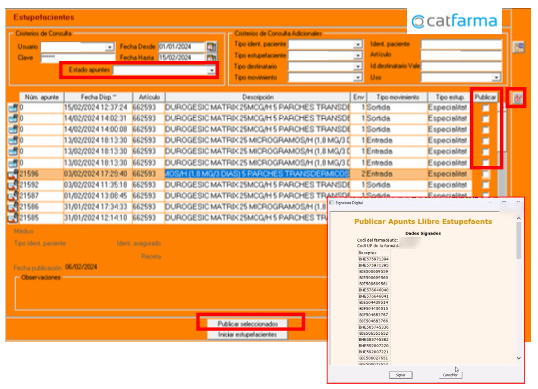Image resolution: width=538 pixels, height=389 pixels.
Task: Sort by the Fecha Disp. column header
Action: [98, 97]
